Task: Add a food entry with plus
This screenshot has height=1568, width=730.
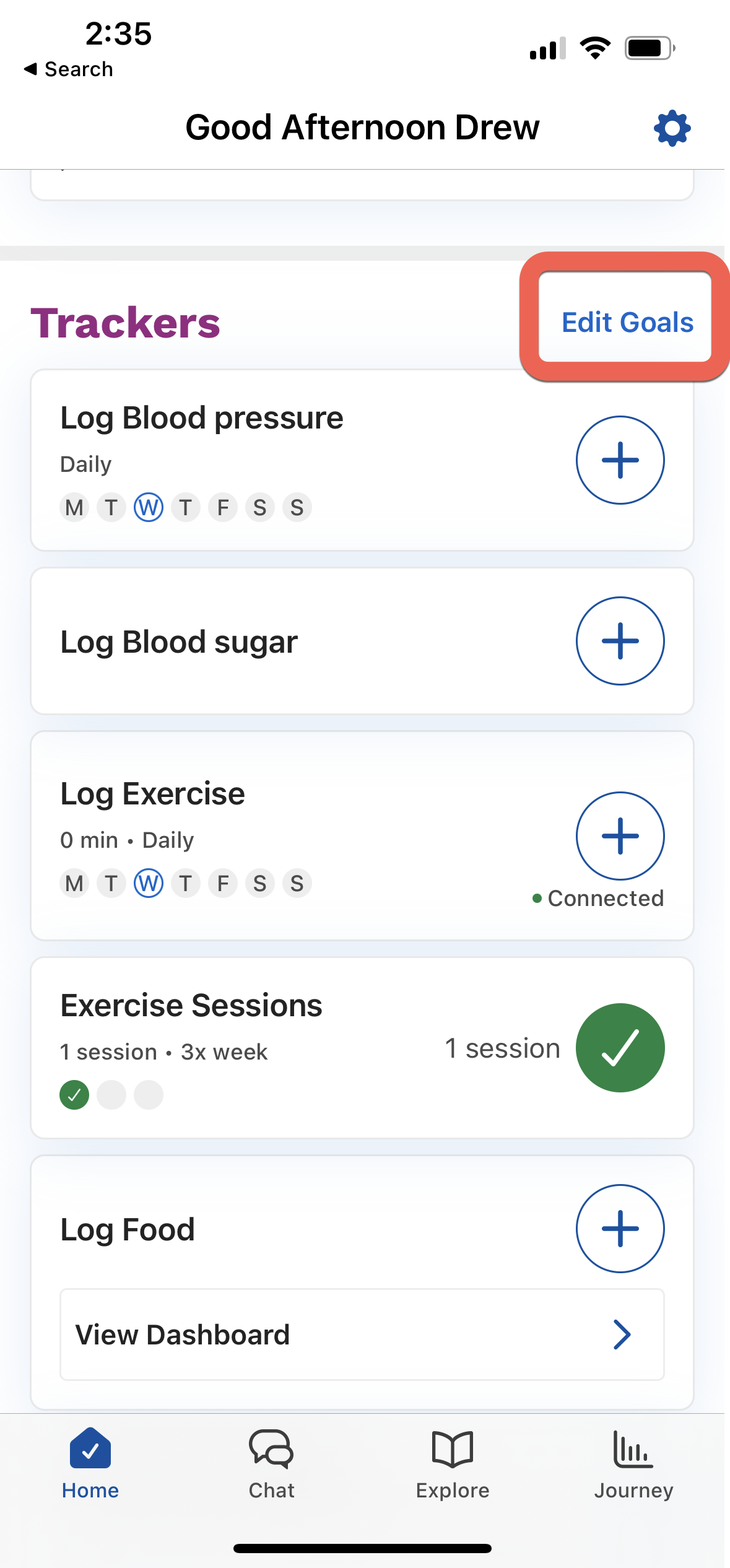Action: pyautogui.click(x=620, y=1229)
